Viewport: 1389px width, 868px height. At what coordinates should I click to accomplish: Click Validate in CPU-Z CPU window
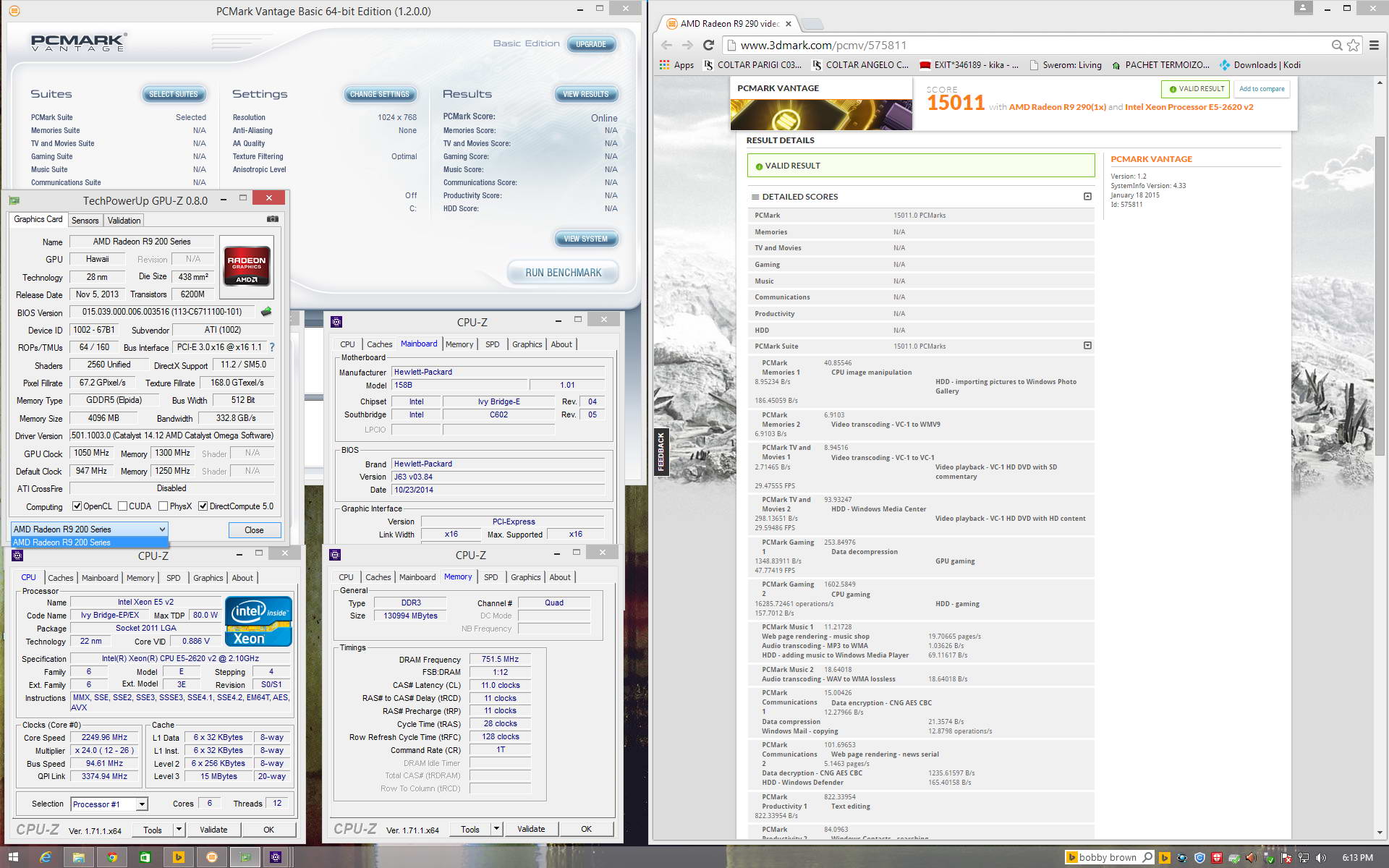pos(213,830)
